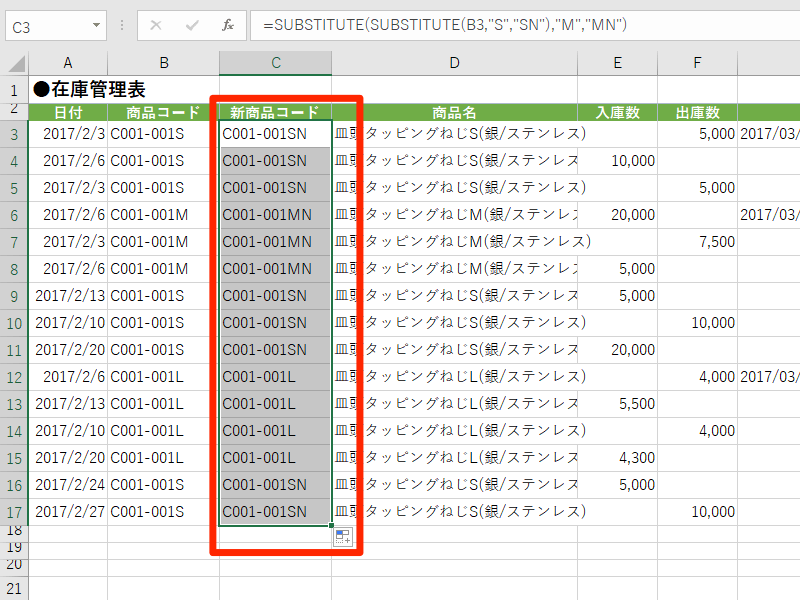The image size is (800, 600).
Task: Open the Auto Fill Options button
Action: (343, 537)
